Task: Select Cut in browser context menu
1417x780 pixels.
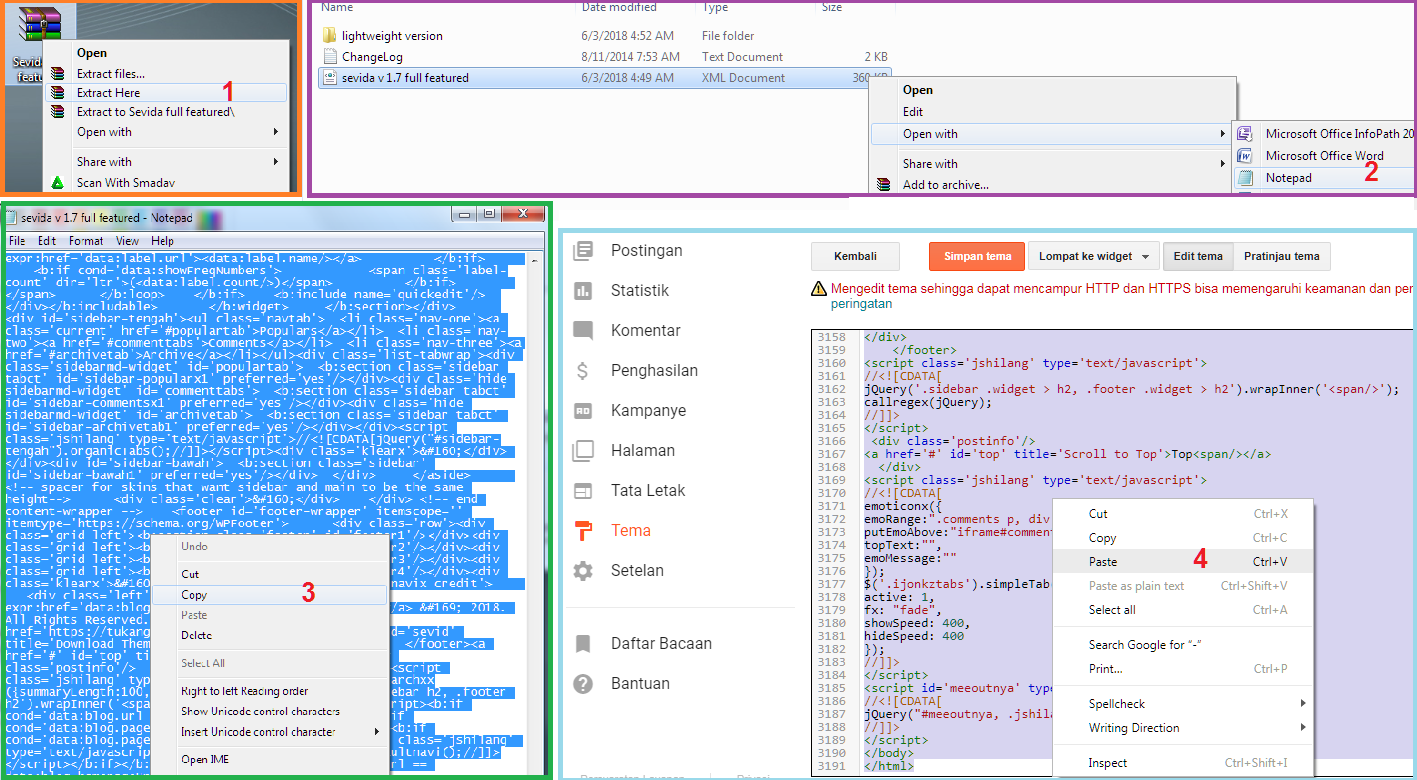Action: [x=1182, y=514]
